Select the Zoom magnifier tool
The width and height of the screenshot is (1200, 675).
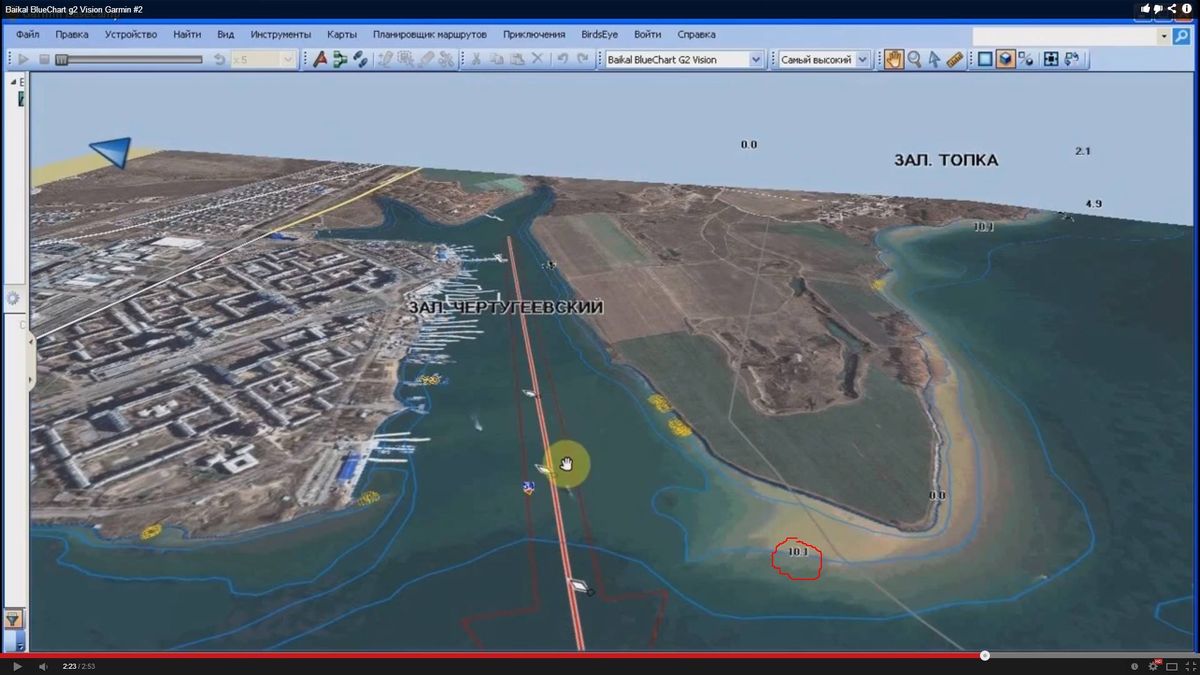(x=915, y=60)
